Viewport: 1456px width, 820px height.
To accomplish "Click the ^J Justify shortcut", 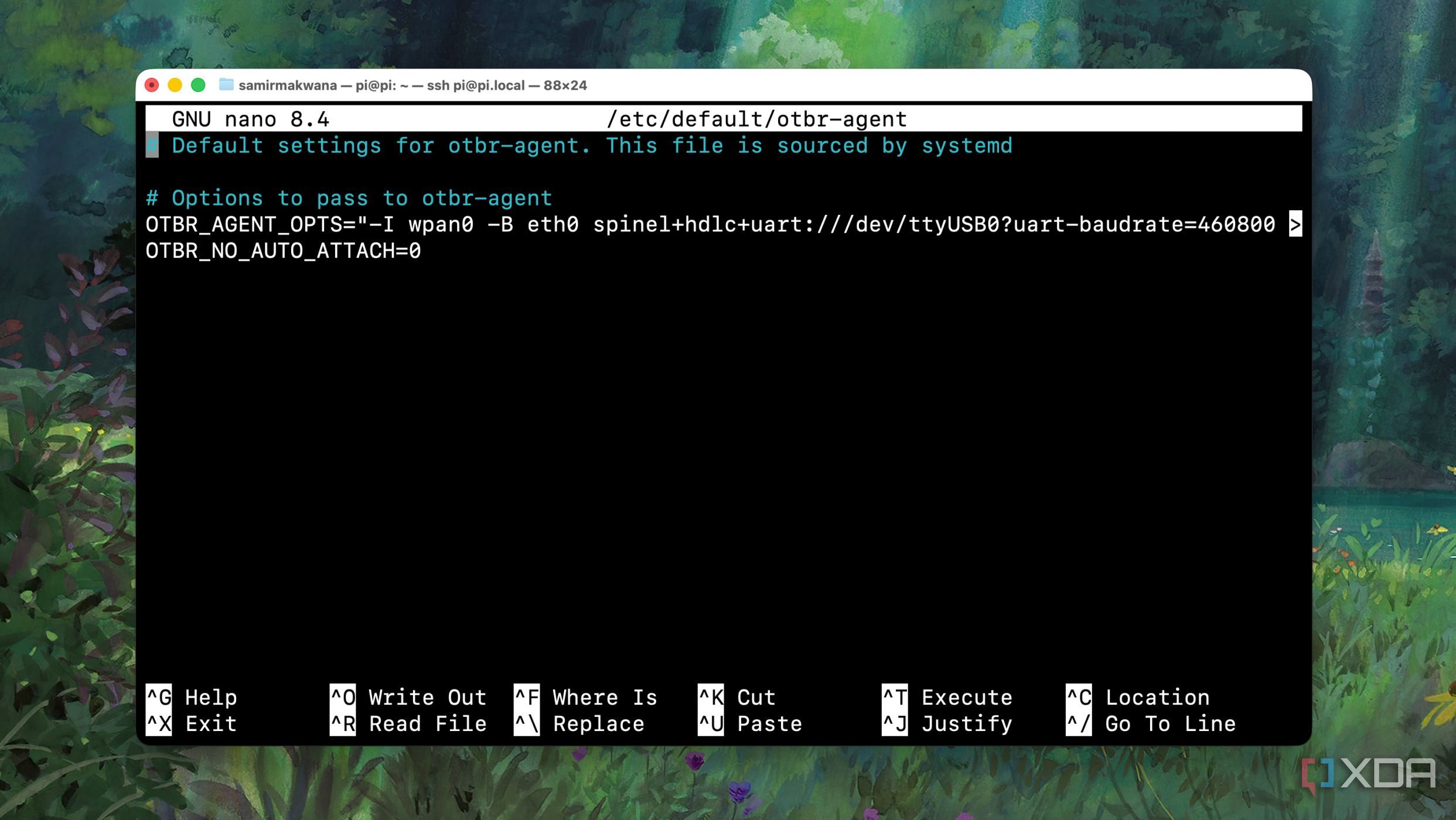I will 947,723.
